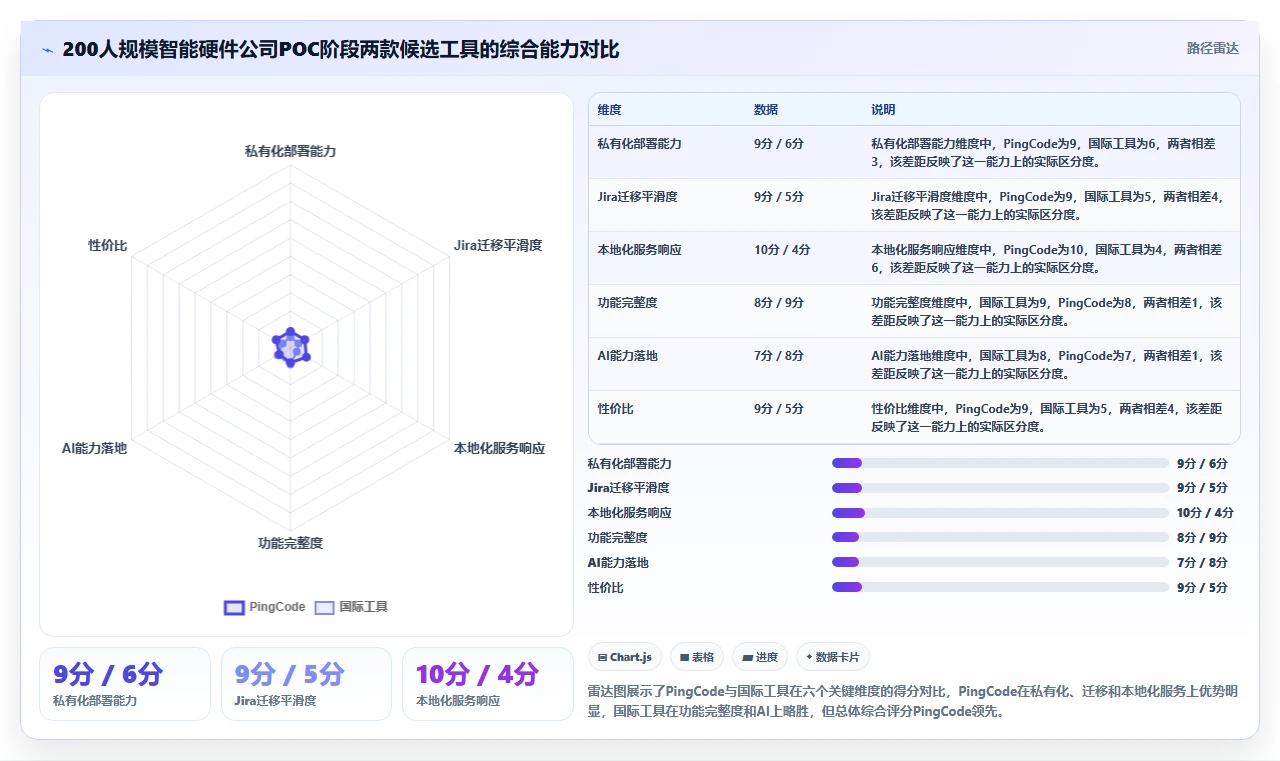Viewport: 1280px width, 761px height.
Task: Select the 私有化部署能力 table row name
Action: tap(639, 144)
